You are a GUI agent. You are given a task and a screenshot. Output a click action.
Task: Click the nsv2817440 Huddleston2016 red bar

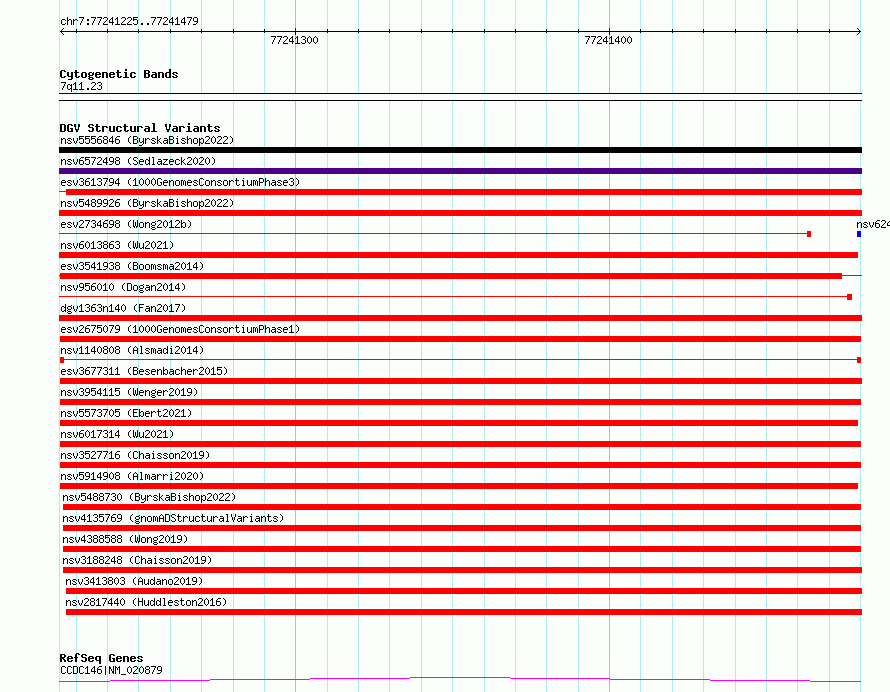coord(464,612)
